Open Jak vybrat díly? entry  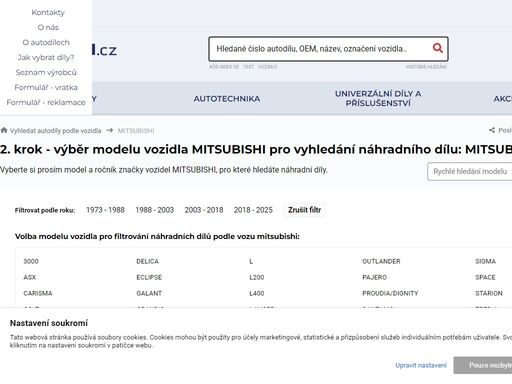click(x=46, y=57)
